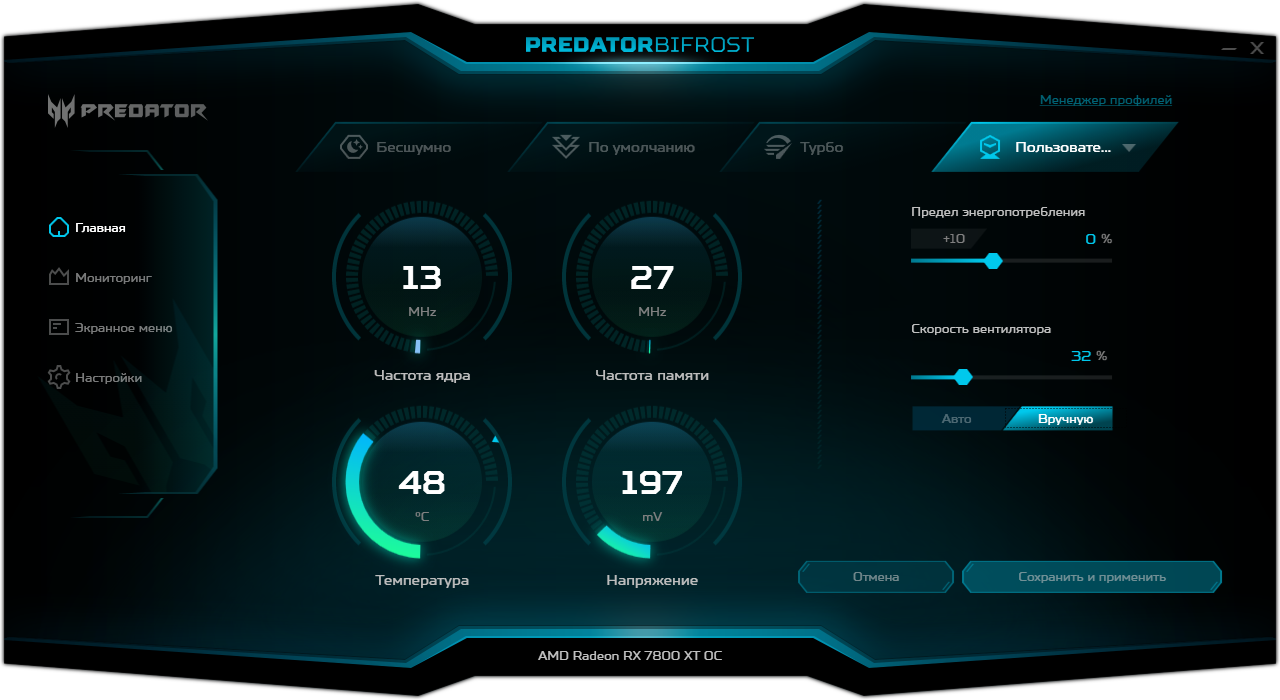Click the moon icon of Бесшумно mode

(354, 147)
